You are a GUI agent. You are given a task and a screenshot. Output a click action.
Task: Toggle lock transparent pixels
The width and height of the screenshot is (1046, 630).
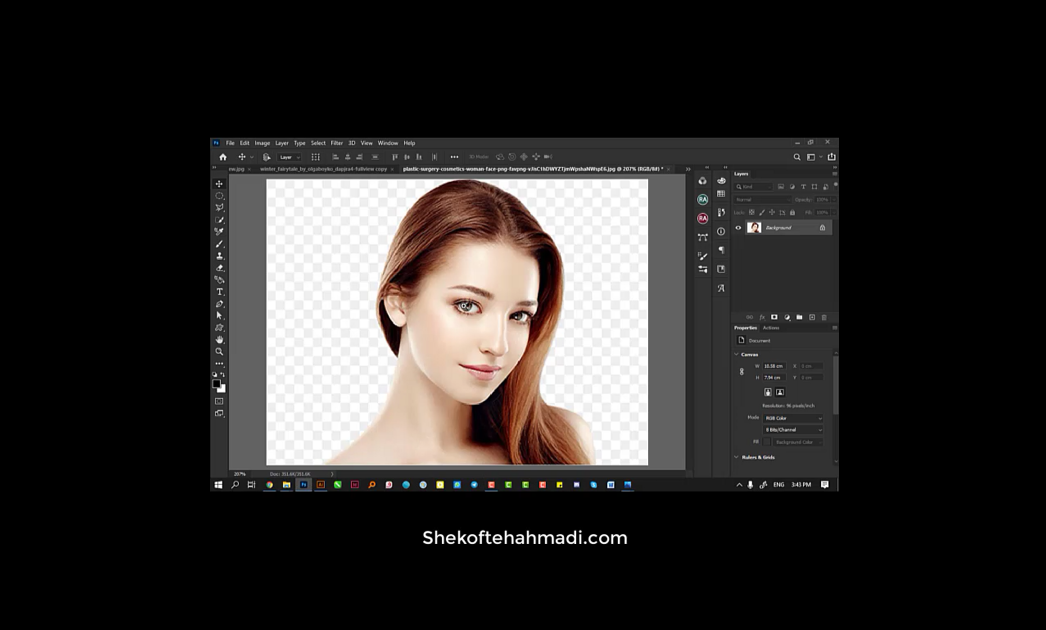[x=752, y=212]
